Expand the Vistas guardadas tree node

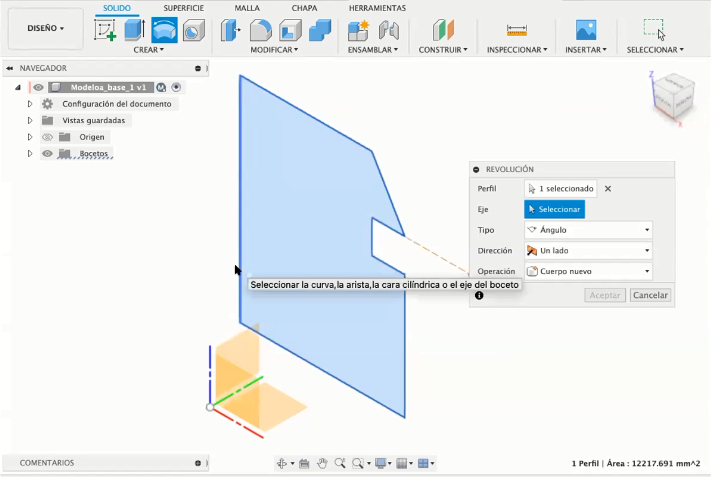[30, 121]
